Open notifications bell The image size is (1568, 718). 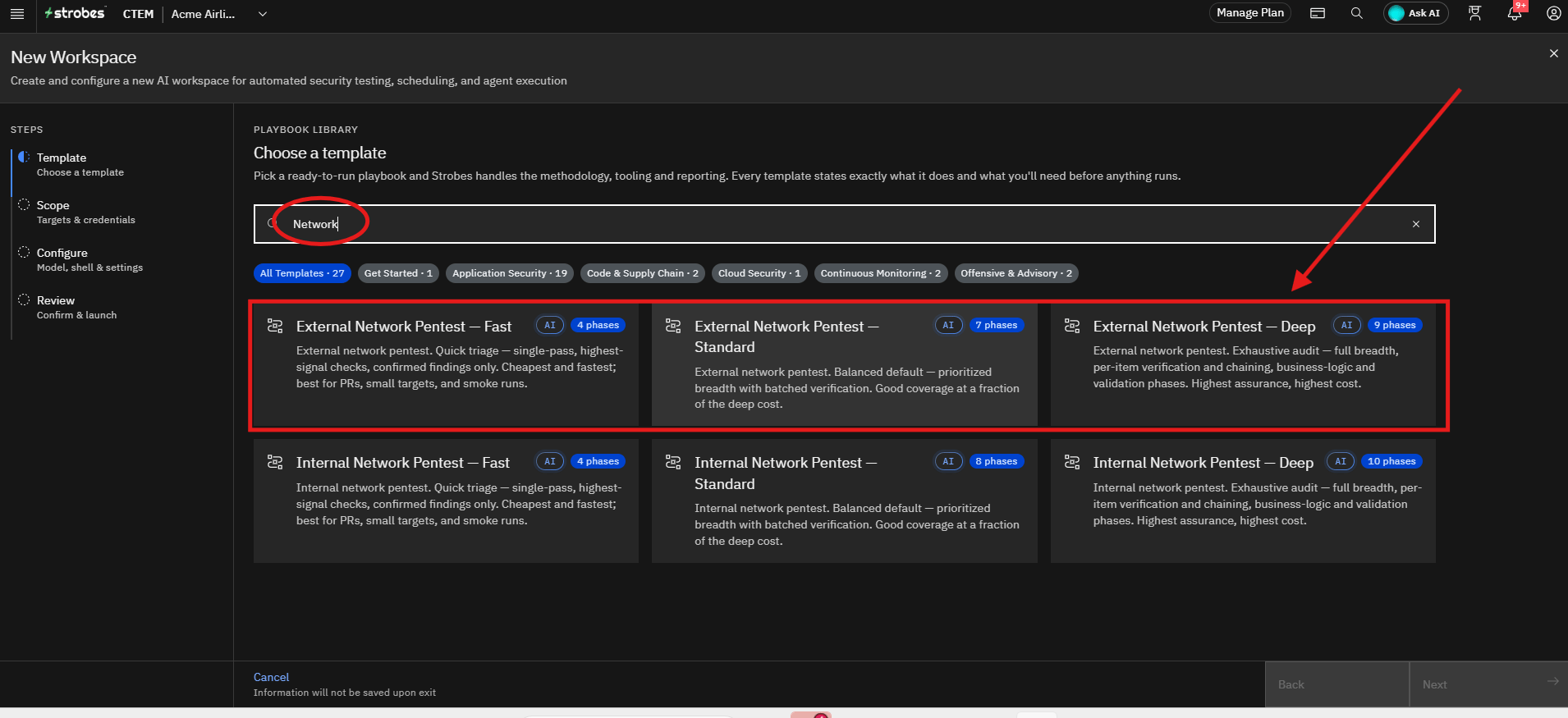tap(1515, 13)
